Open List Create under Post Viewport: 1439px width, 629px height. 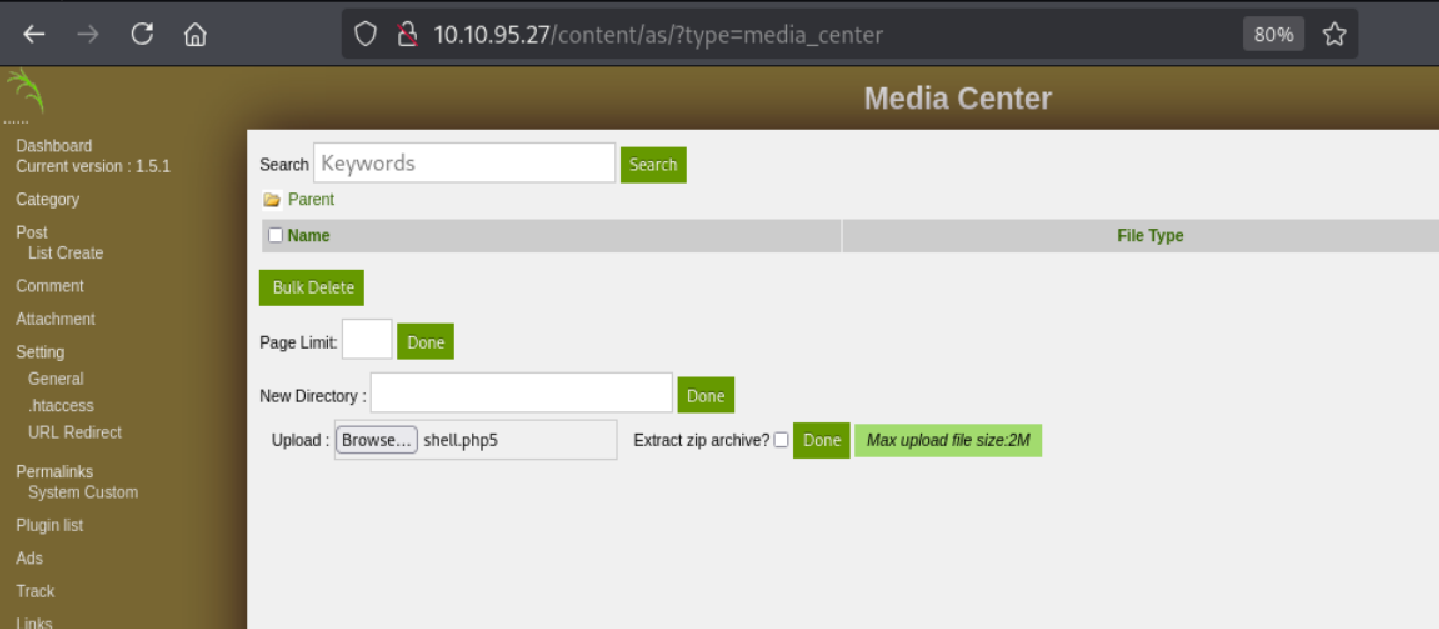point(67,253)
